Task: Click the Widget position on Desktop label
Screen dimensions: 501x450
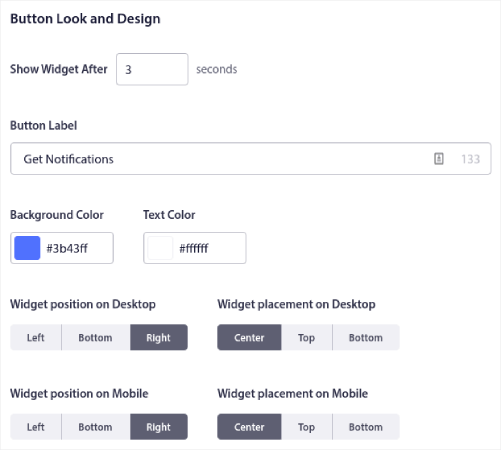Action: tap(83, 304)
